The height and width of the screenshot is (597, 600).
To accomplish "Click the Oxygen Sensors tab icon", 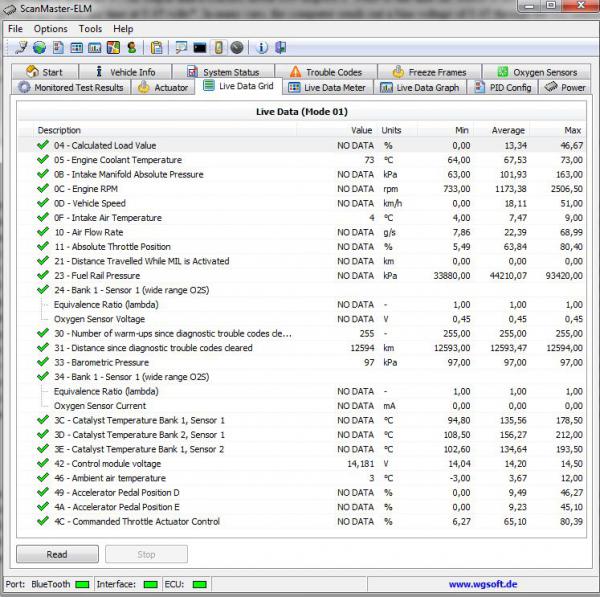I will point(502,72).
